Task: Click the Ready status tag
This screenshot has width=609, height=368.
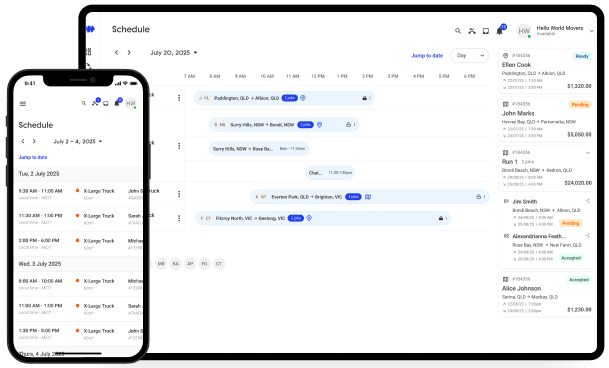Action: (582, 56)
